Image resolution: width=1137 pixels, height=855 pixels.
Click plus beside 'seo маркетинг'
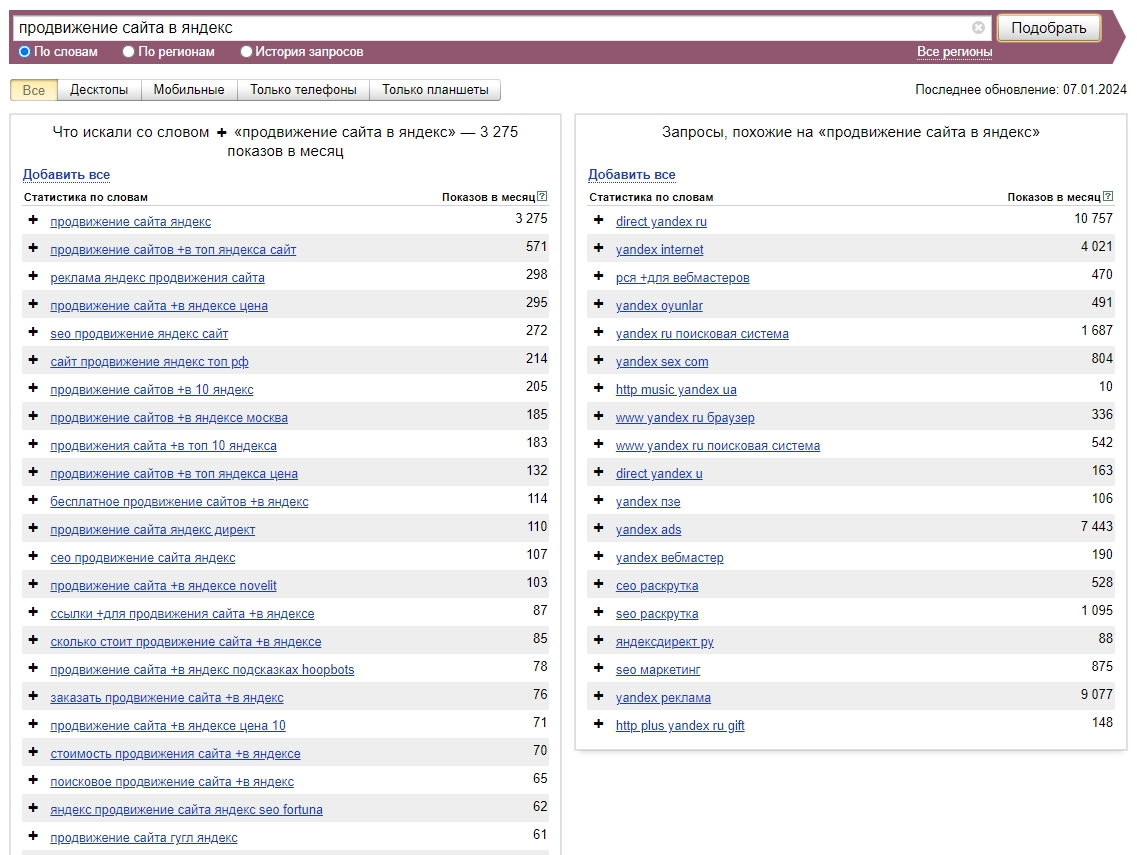pyautogui.click(x=599, y=668)
